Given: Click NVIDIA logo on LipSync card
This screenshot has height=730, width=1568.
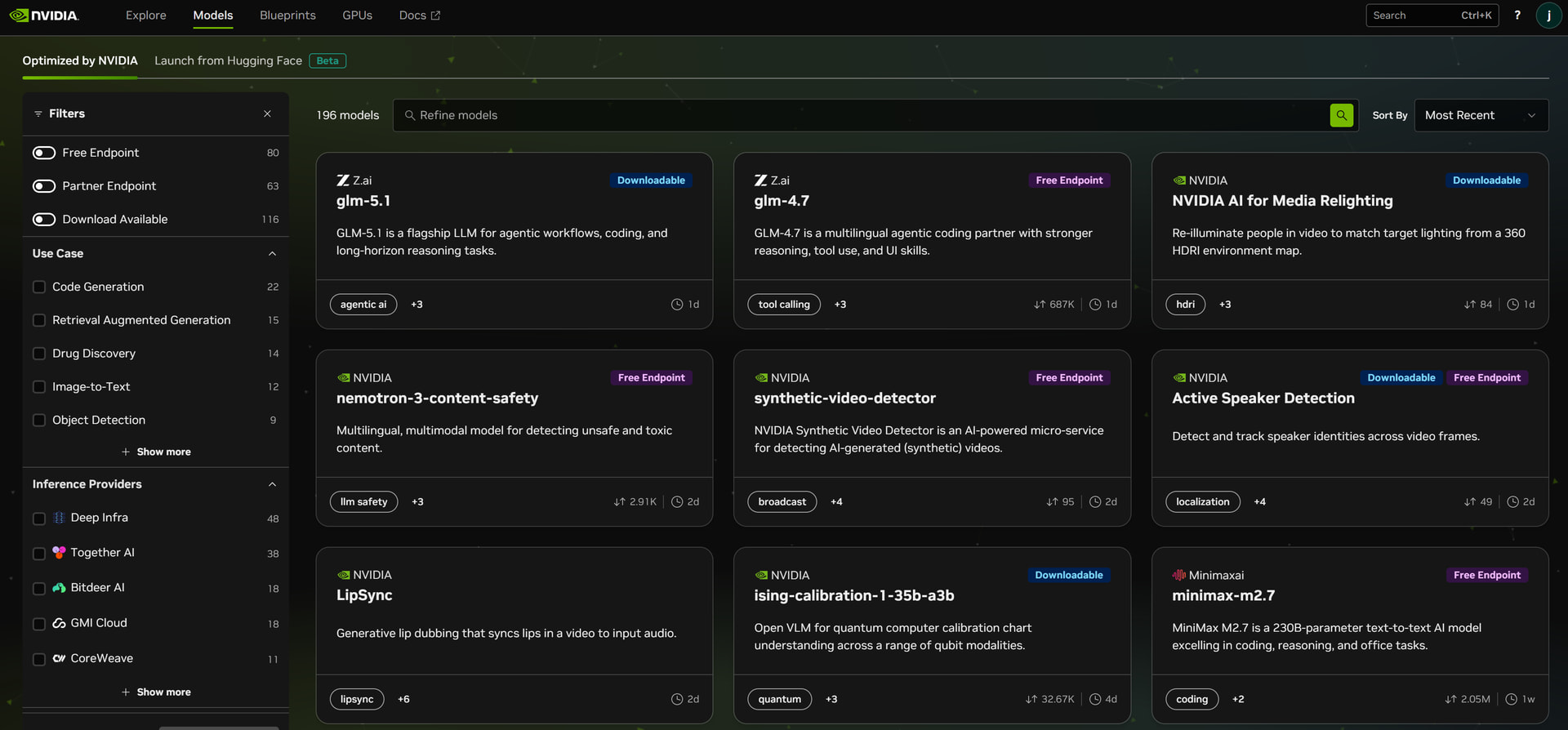Looking at the screenshot, I should click(343, 576).
